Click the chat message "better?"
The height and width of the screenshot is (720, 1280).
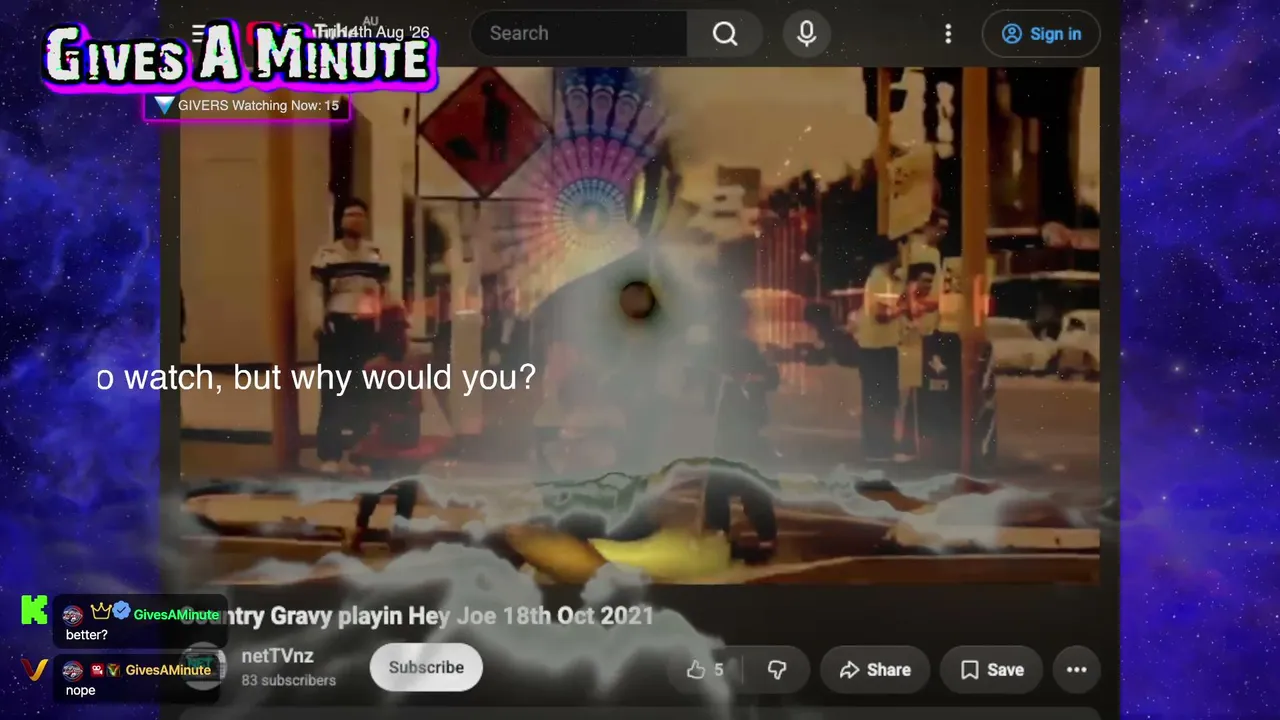pos(87,635)
